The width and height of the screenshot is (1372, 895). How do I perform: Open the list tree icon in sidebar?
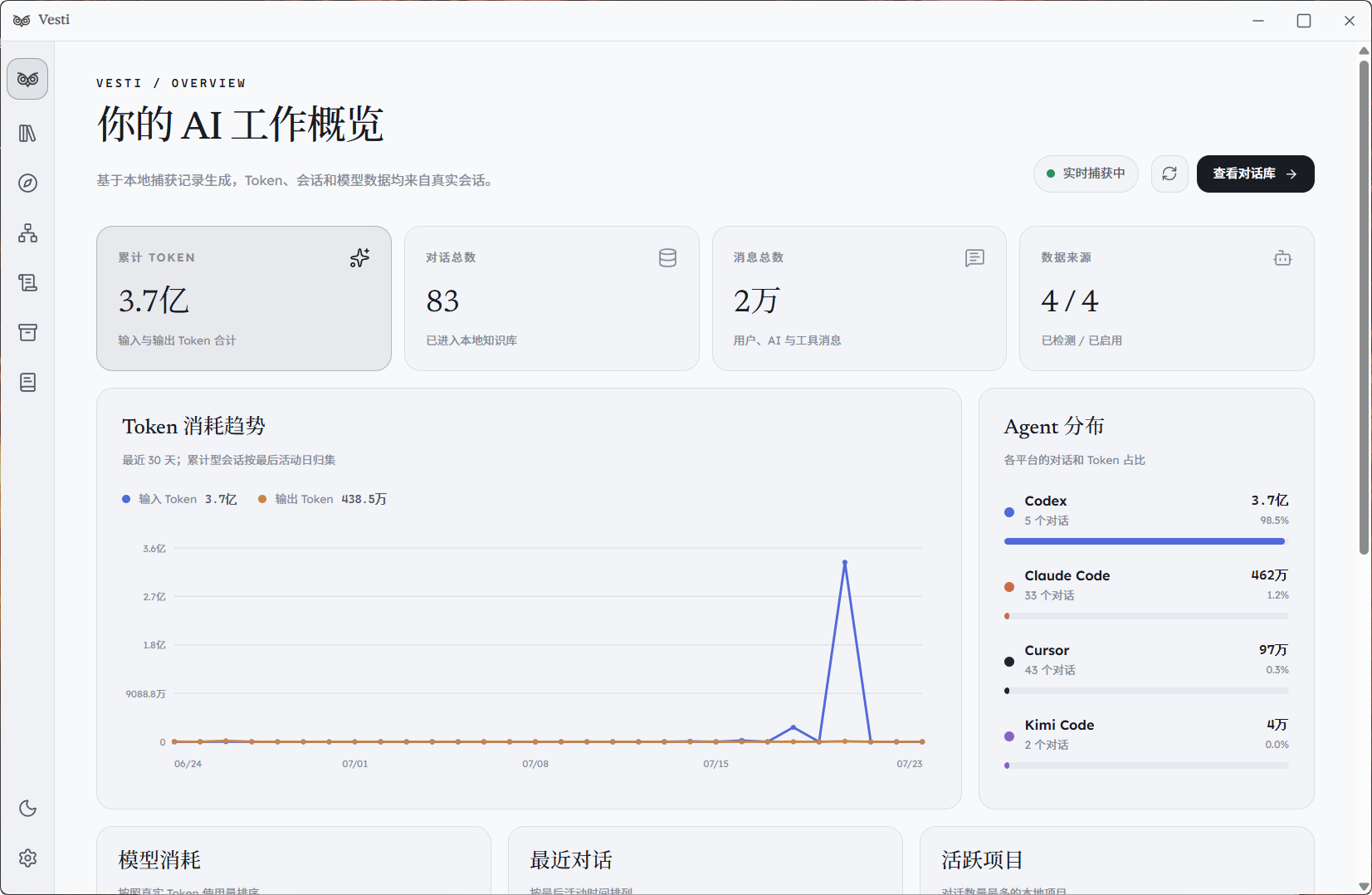(27, 282)
